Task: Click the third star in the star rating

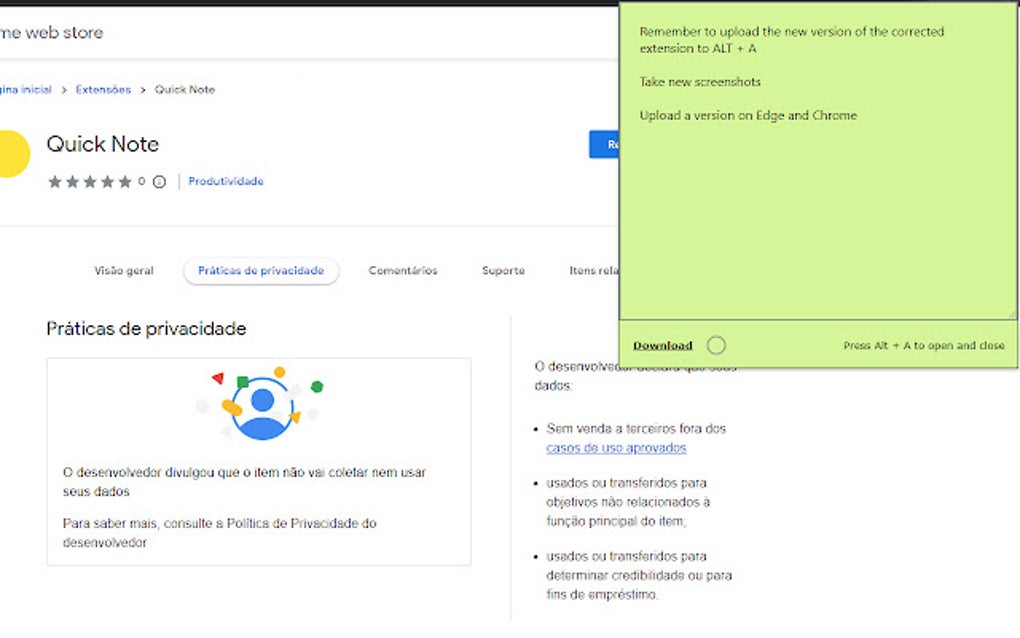Action: click(92, 182)
